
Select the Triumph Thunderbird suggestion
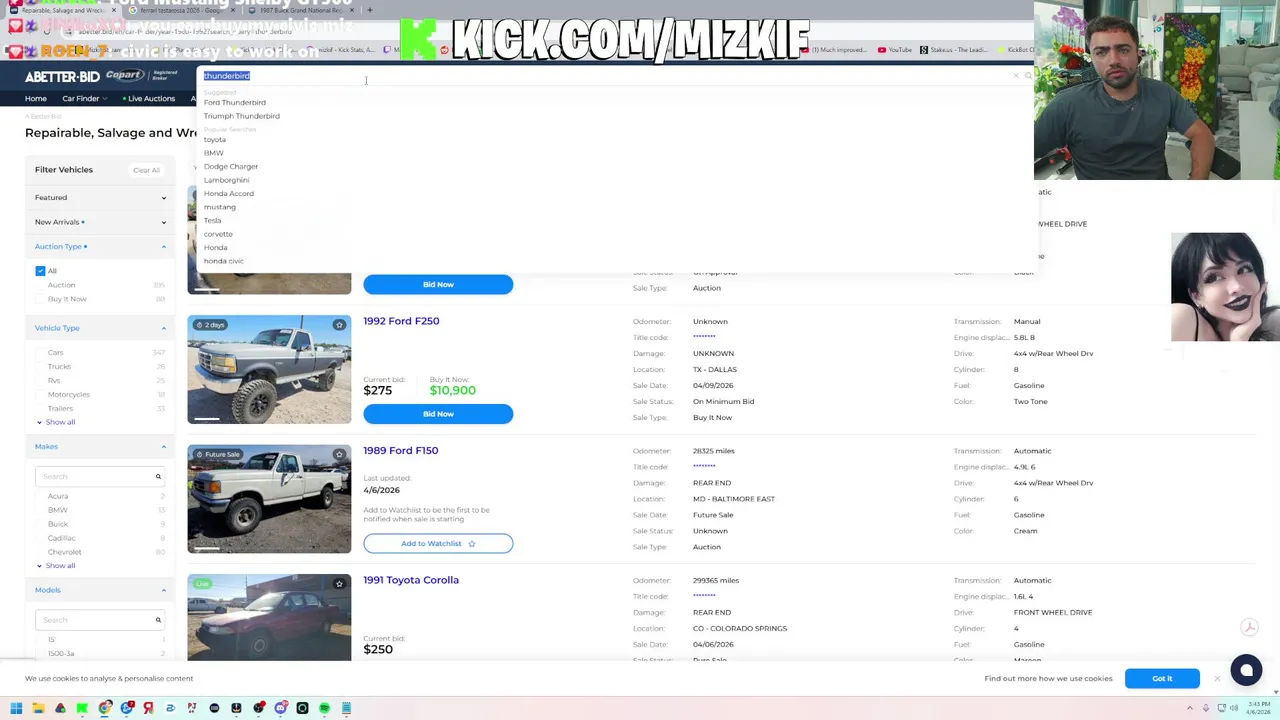pyautogui.click(x=242, y=116)
